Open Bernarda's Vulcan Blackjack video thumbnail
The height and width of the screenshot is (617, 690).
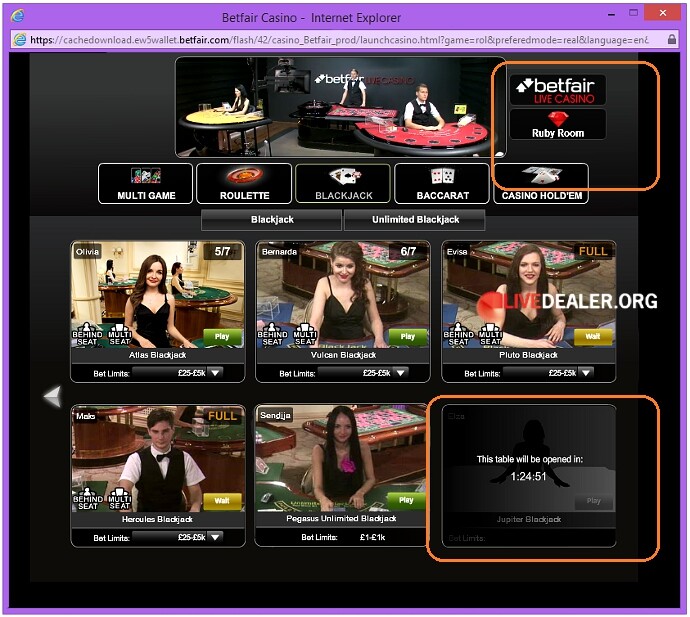(x=343, y=294)
